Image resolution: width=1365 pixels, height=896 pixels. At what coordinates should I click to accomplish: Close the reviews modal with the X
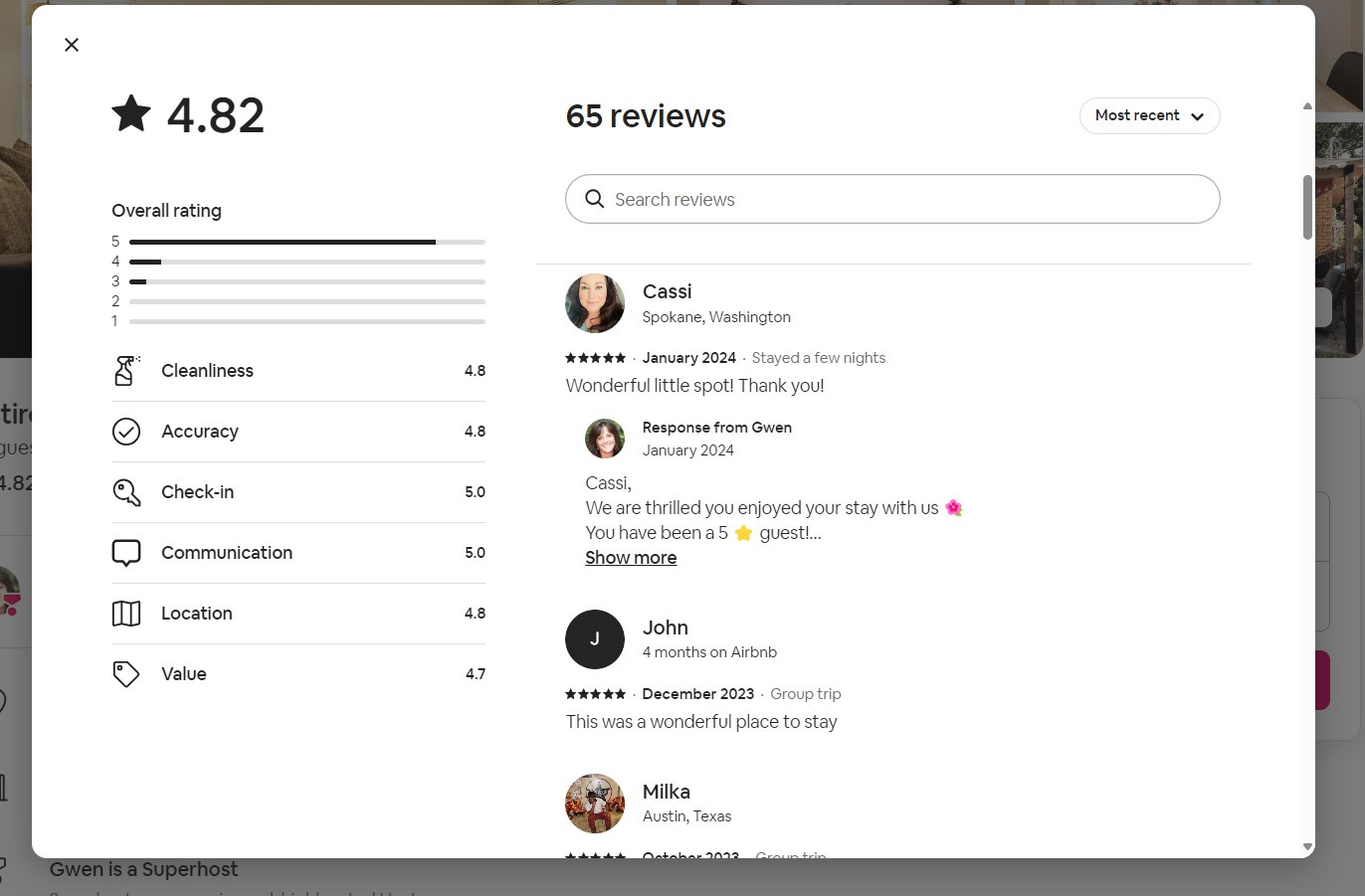coord(72,45)
